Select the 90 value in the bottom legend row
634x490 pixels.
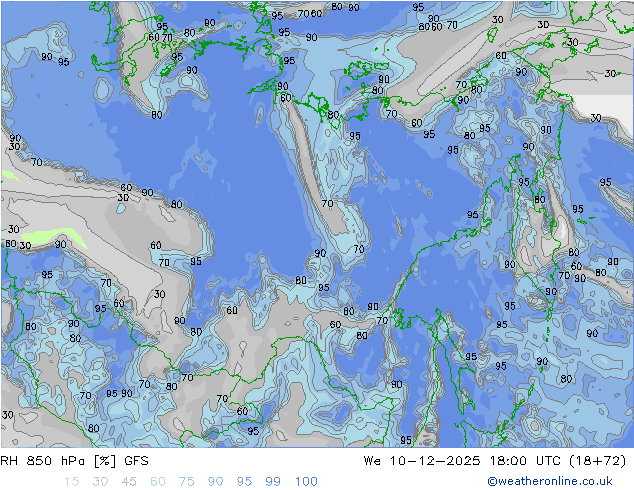[215, 482]
